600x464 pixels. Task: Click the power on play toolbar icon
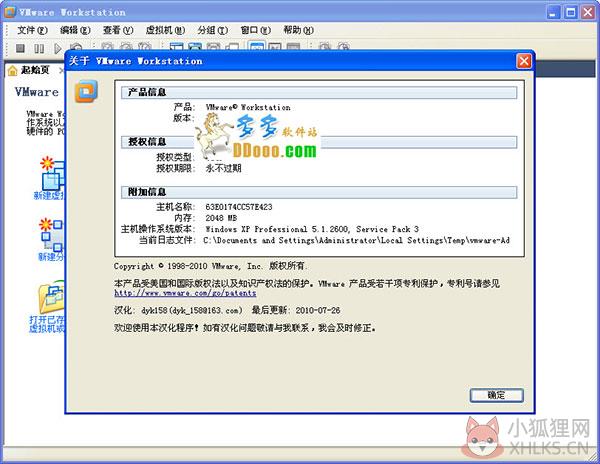point(57,49)
